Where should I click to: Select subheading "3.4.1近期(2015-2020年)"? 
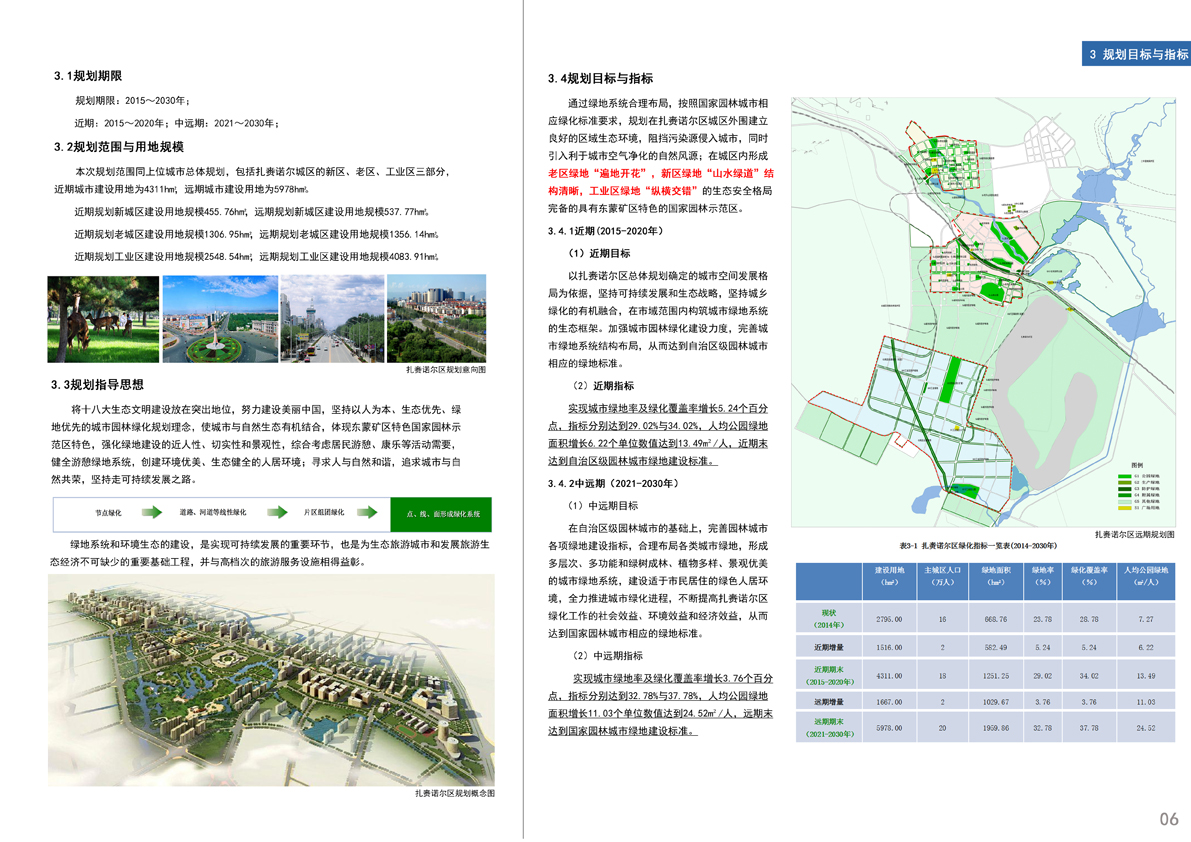(x=605, y=231)
